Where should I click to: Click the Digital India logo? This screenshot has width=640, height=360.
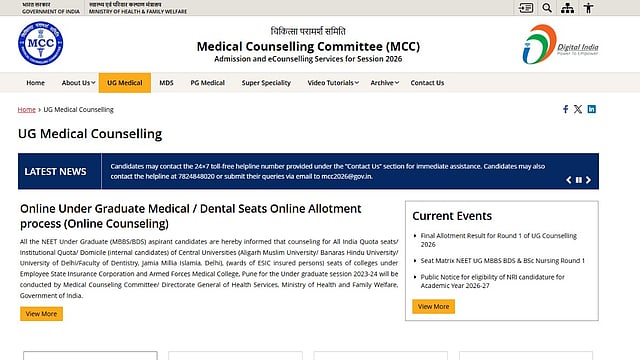pos(560,44)
